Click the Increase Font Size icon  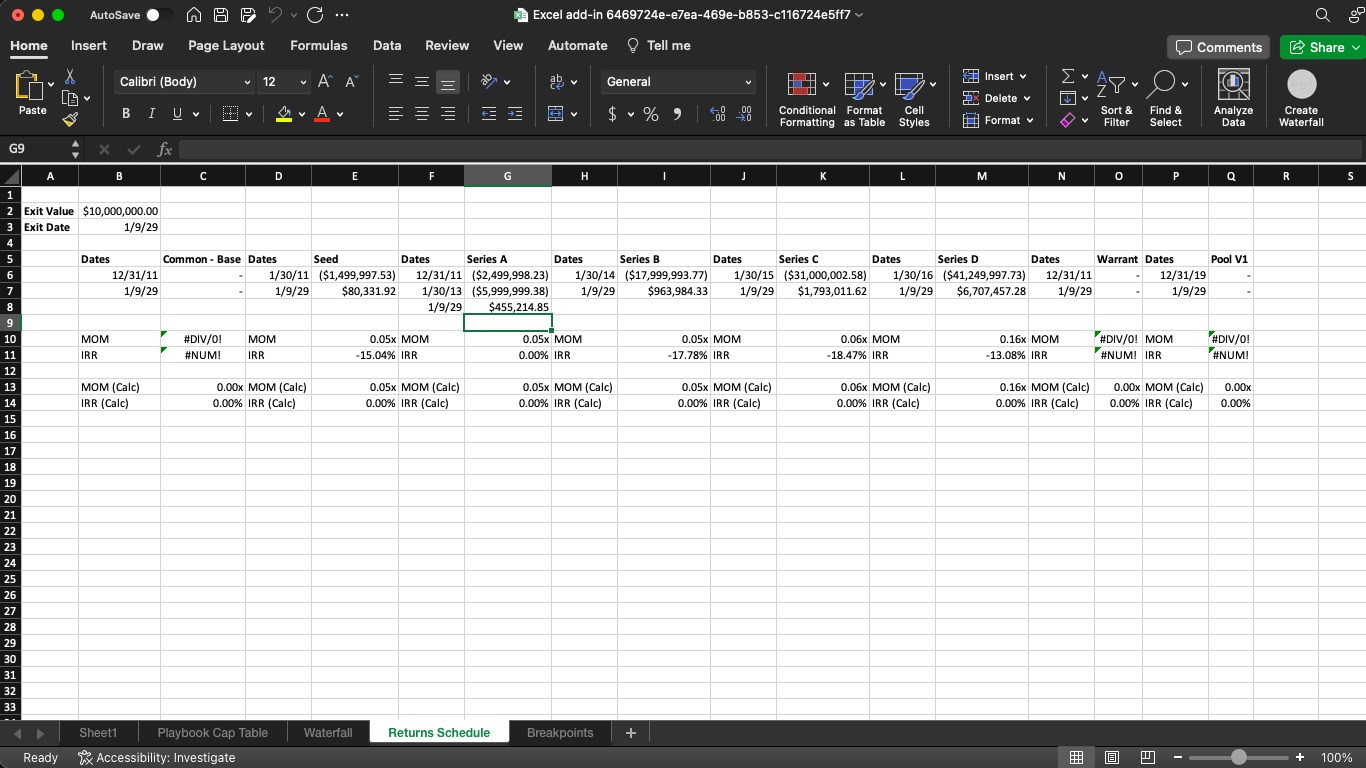[x=325, y=82]
